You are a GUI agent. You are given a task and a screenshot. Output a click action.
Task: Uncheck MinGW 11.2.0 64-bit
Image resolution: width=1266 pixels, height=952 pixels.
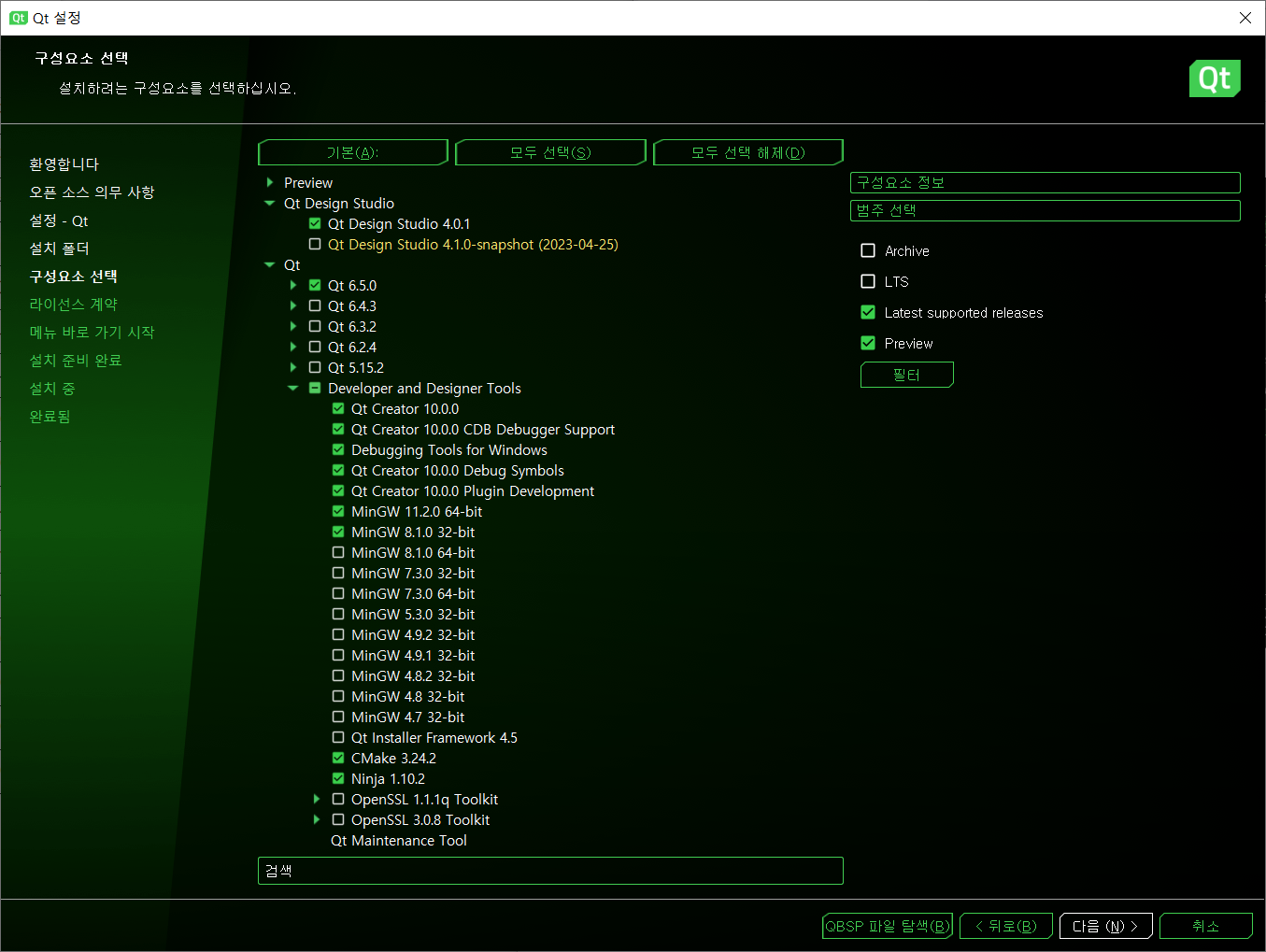pos(338,512)
